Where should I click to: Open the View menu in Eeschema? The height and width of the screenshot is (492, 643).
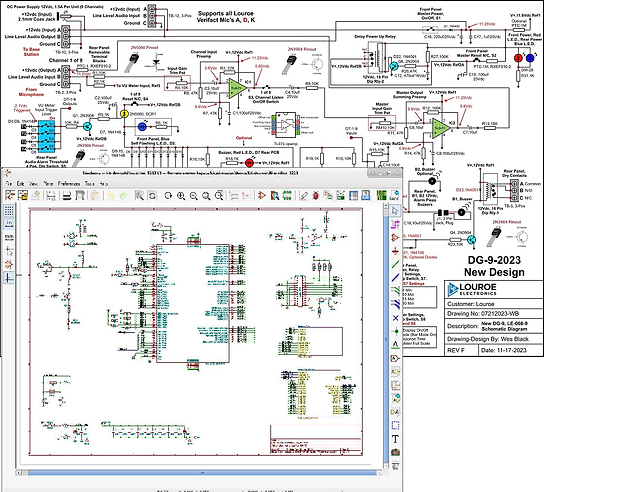[x=34, y=184]
